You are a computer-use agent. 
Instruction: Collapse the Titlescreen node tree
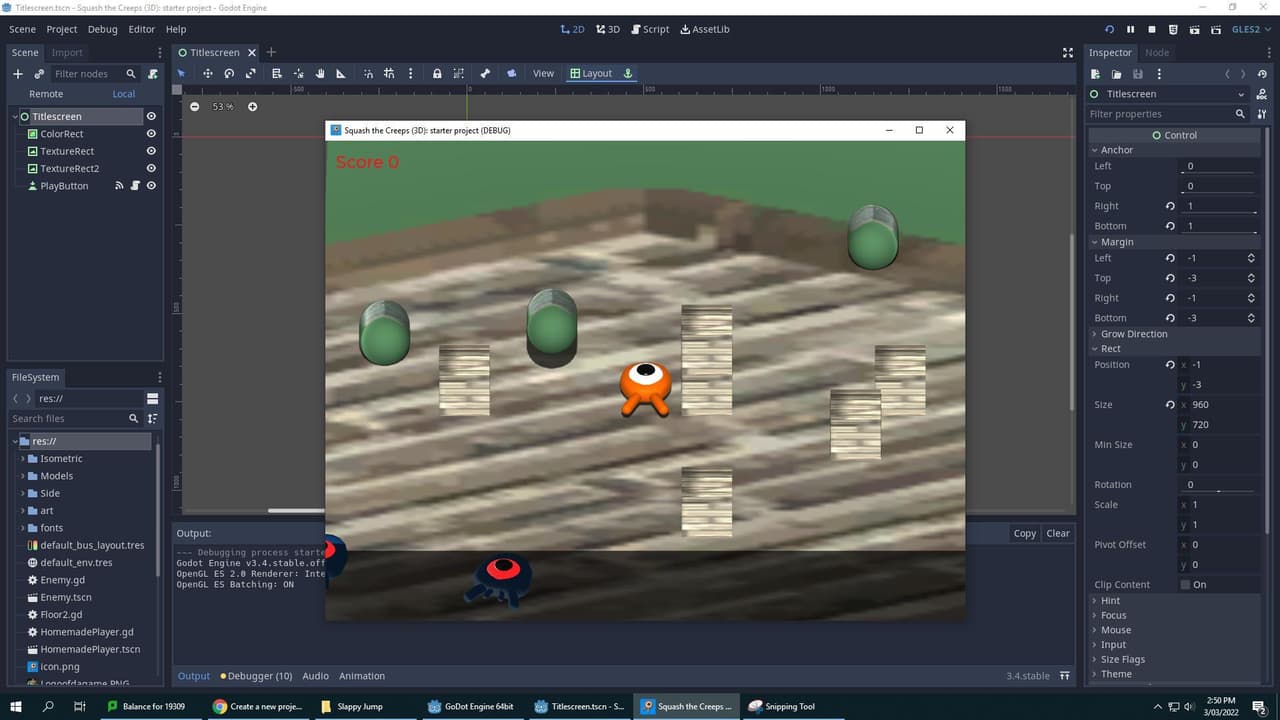15,116
